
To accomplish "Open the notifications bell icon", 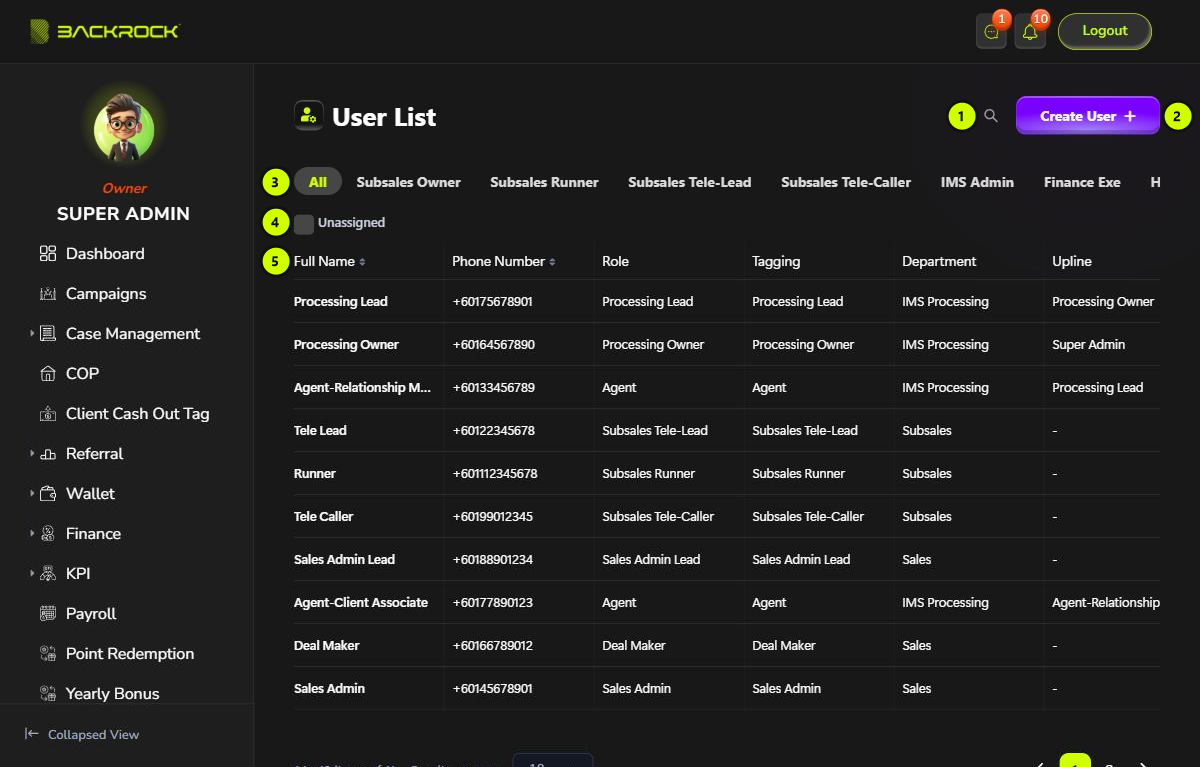I will 1030,32.
